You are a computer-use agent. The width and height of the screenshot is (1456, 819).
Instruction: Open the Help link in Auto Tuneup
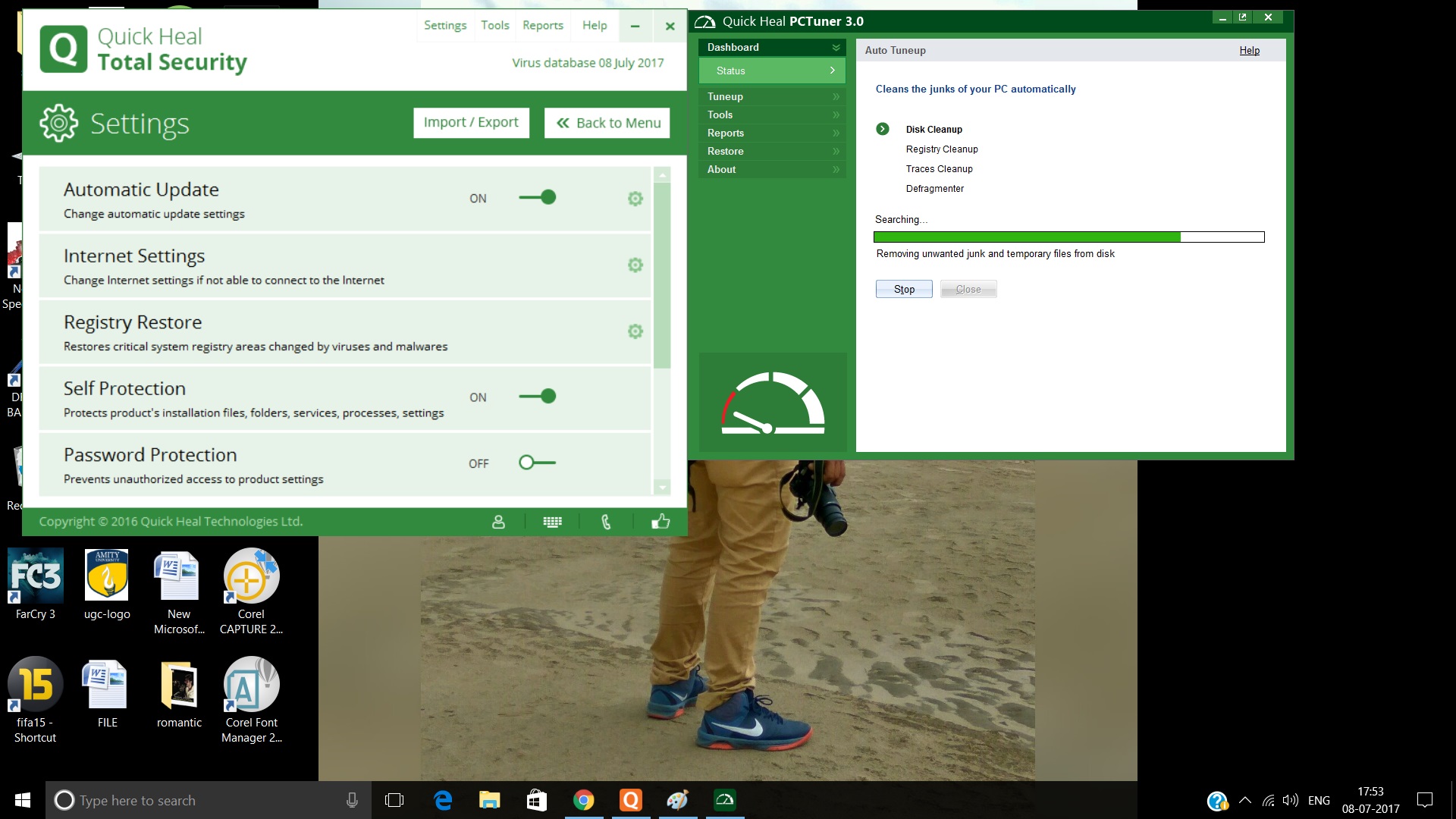[x=1249, y=51]
